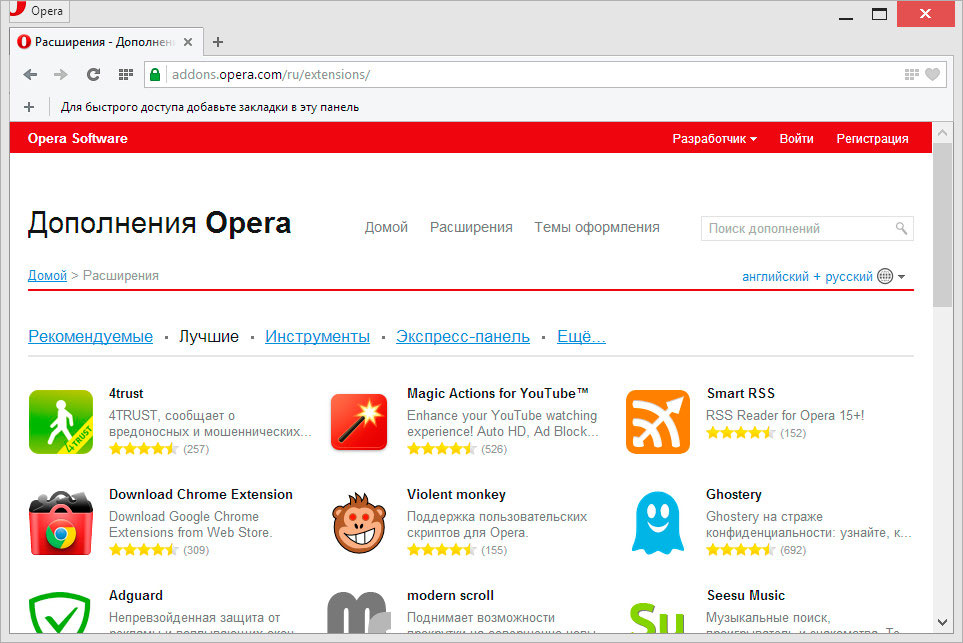Go forward with the forward arrow
Screen dimensions: 963x643
60,74
